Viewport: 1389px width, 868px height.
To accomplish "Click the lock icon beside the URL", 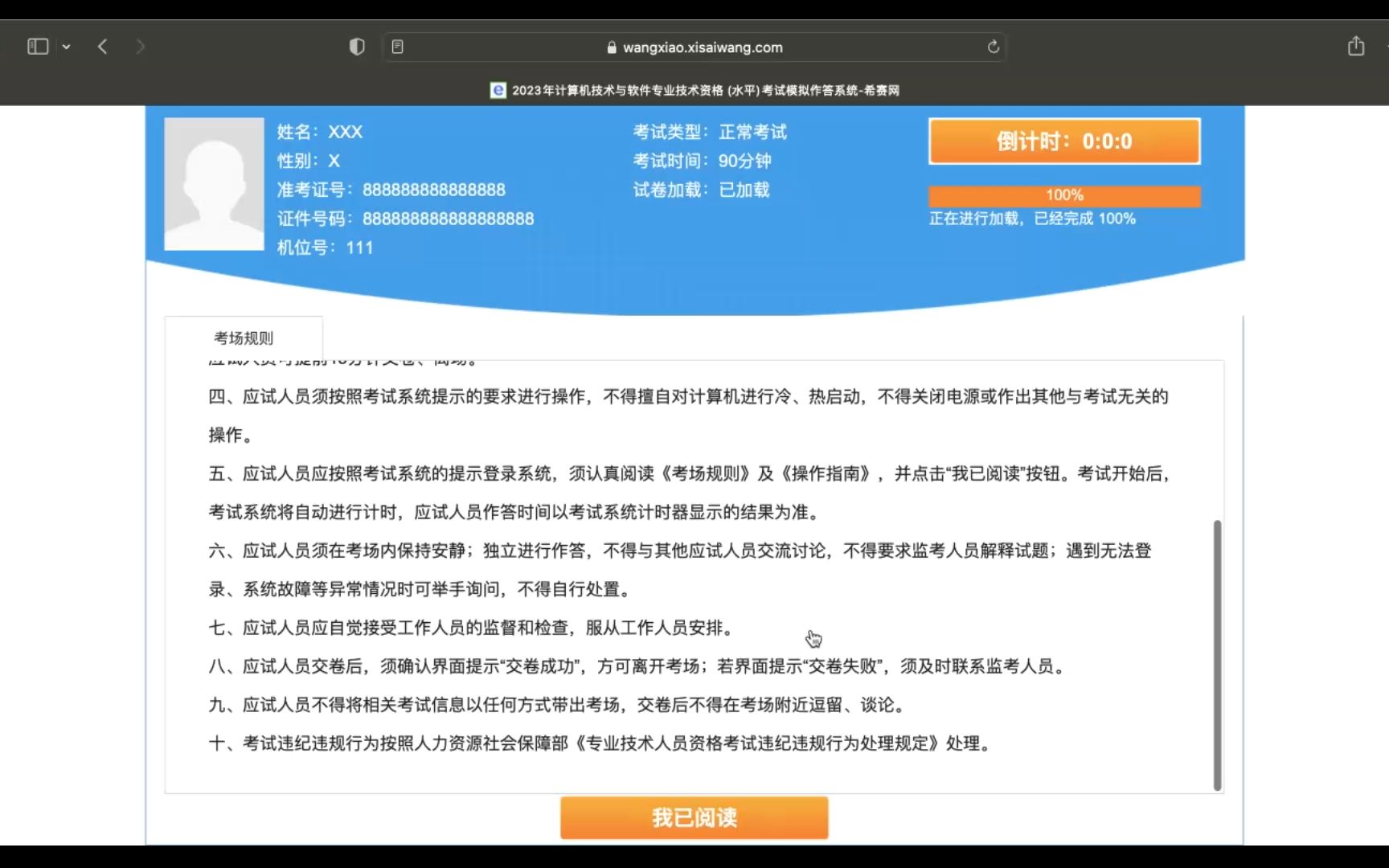I will coord(612,47).
